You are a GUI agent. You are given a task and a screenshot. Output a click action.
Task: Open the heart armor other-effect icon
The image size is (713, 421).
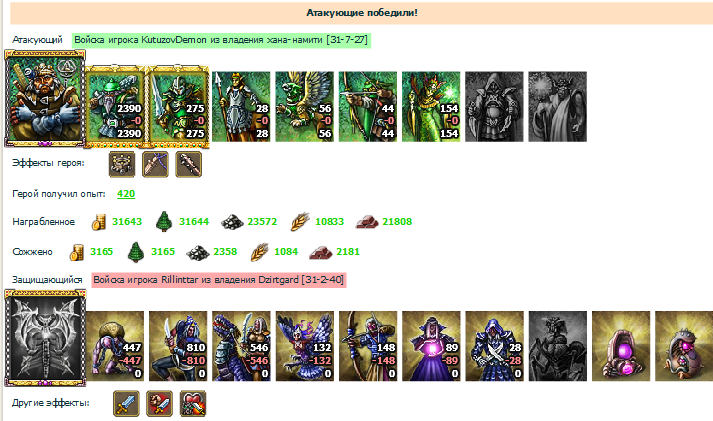[193, 403]
